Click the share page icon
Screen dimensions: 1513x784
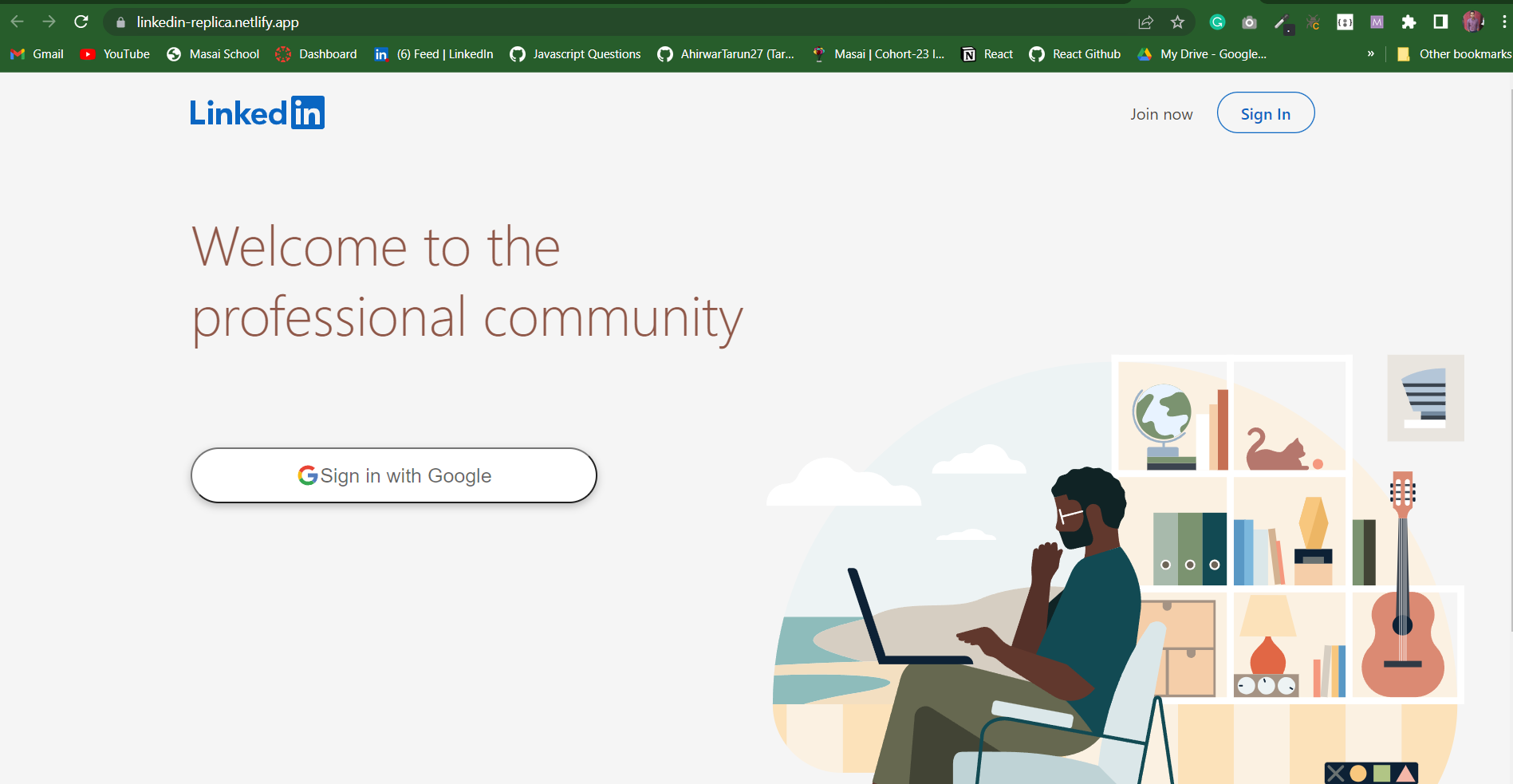tap(1145, 22)
